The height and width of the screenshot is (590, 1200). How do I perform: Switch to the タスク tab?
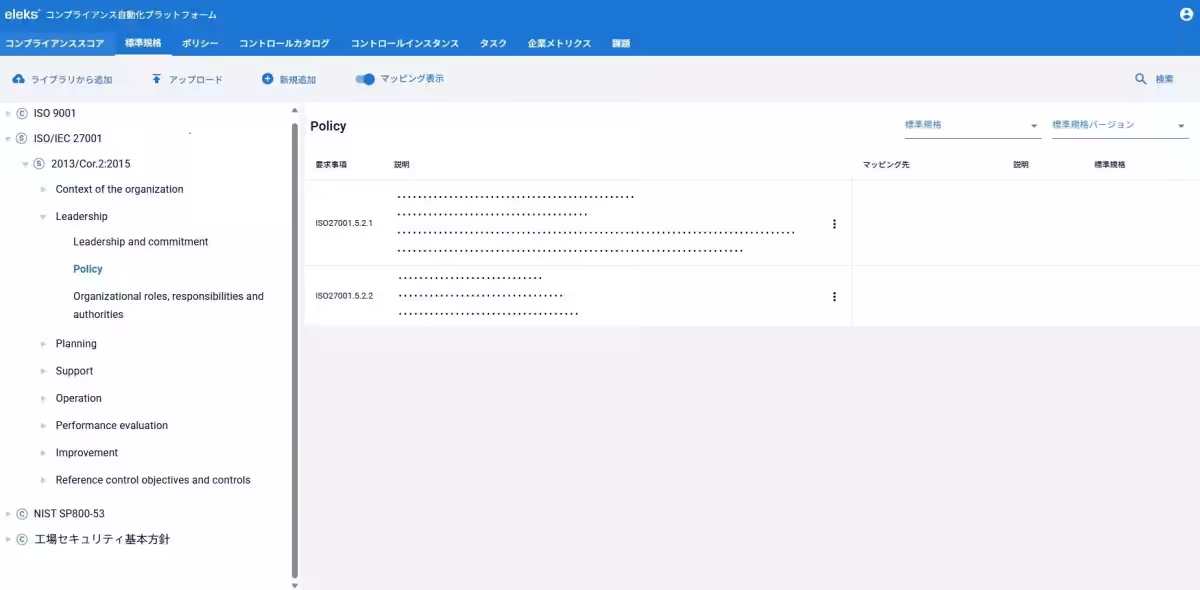[x=492, y=43]
